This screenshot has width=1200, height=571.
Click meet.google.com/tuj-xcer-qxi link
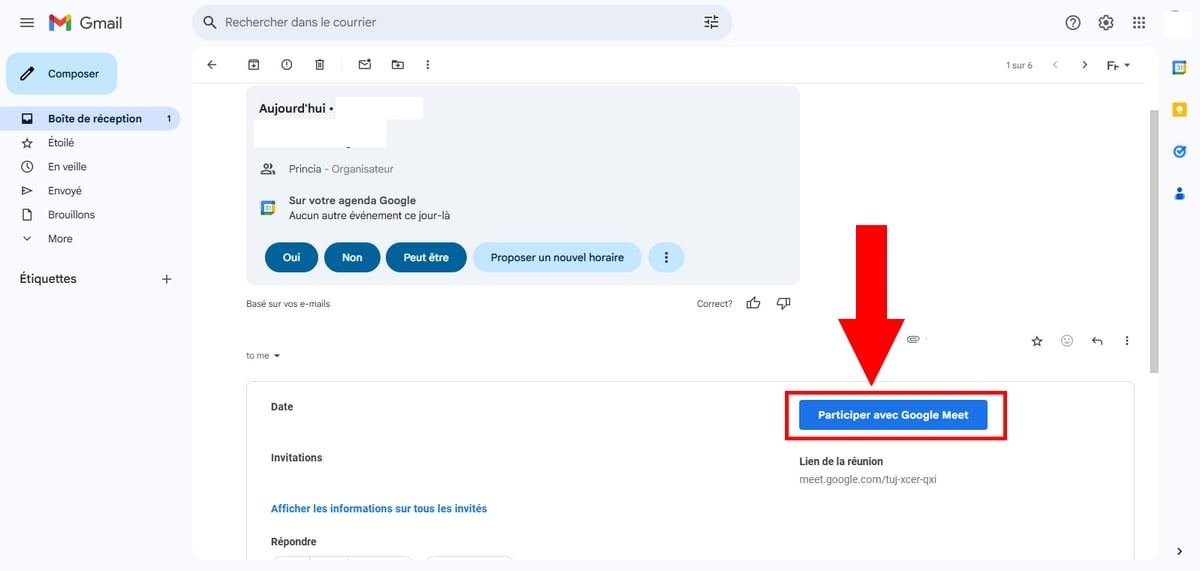click(867, 479)
